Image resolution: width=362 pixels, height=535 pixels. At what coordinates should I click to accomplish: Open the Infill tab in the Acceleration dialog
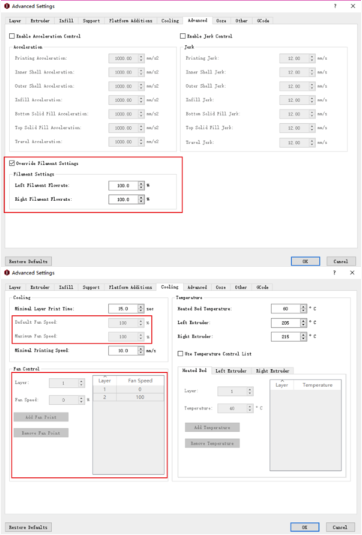[x=66, y=21]
